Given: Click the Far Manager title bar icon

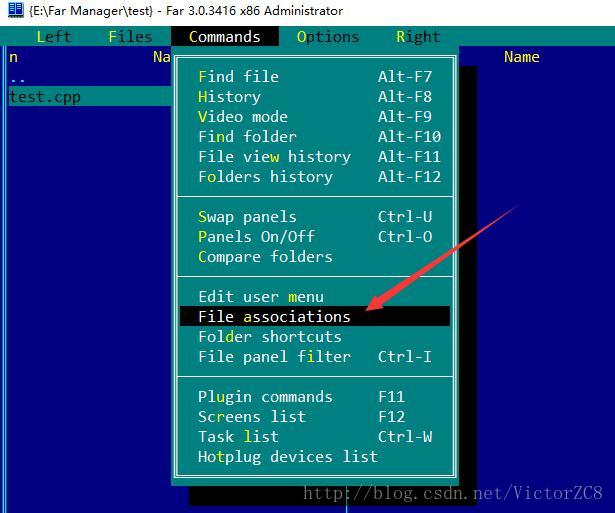Looking at the screenshot, I should pos(16,10).
